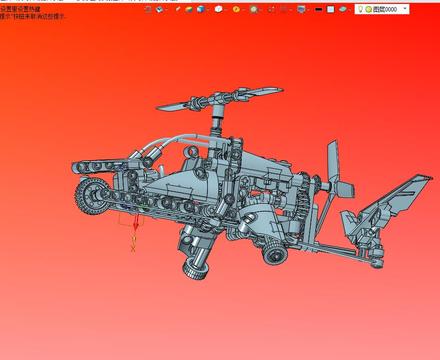Click the view orientation cube icon
Screen dimensions: 440x360
[159, 9]
